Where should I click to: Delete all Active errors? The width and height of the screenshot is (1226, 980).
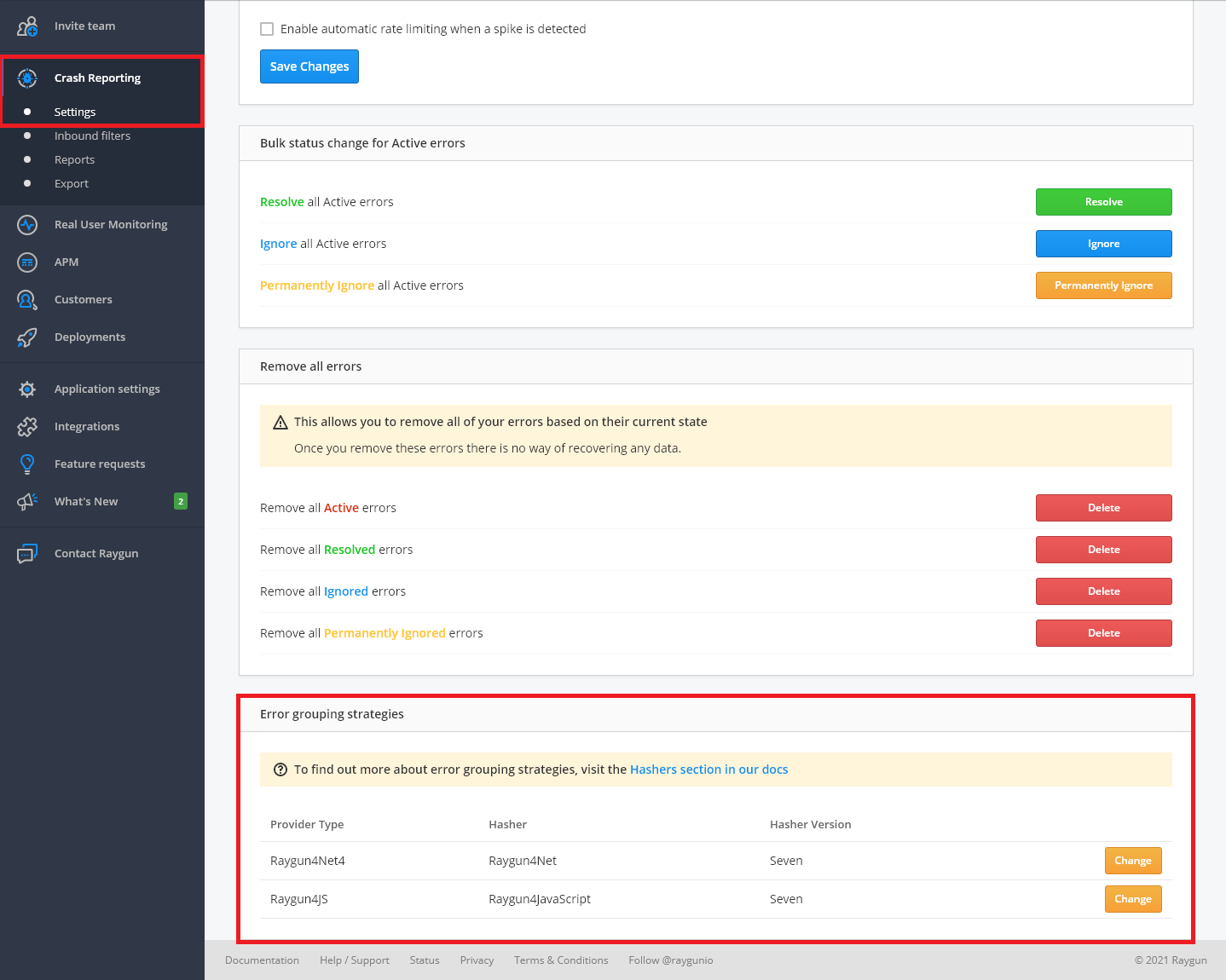[x=1104, y=508]
